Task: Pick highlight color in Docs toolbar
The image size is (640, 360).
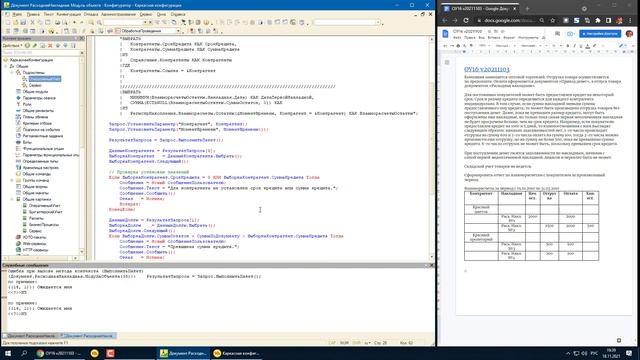Action: [x=594, y=46]
